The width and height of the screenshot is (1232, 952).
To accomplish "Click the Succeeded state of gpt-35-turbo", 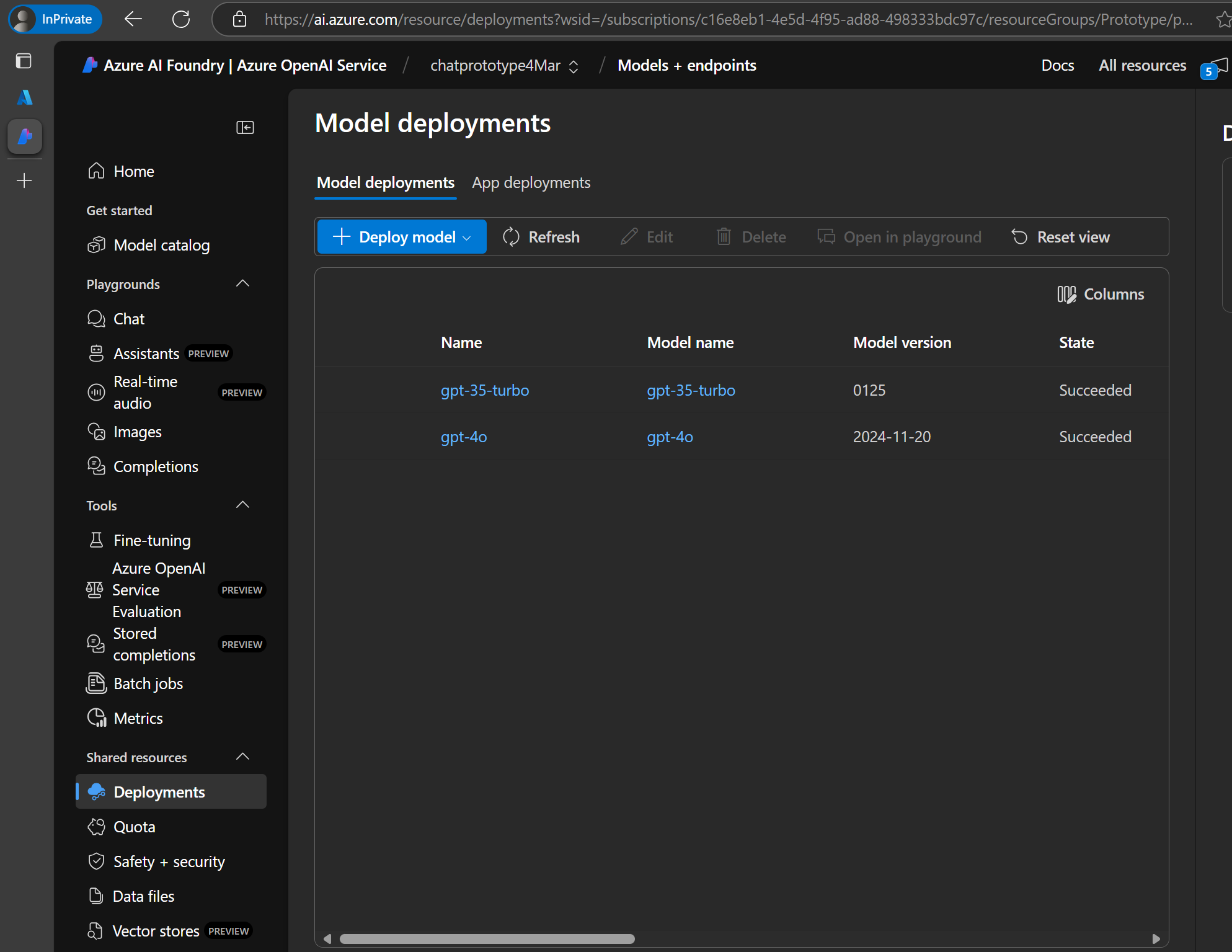I will pyautogui.click(x=1095, y=390).
